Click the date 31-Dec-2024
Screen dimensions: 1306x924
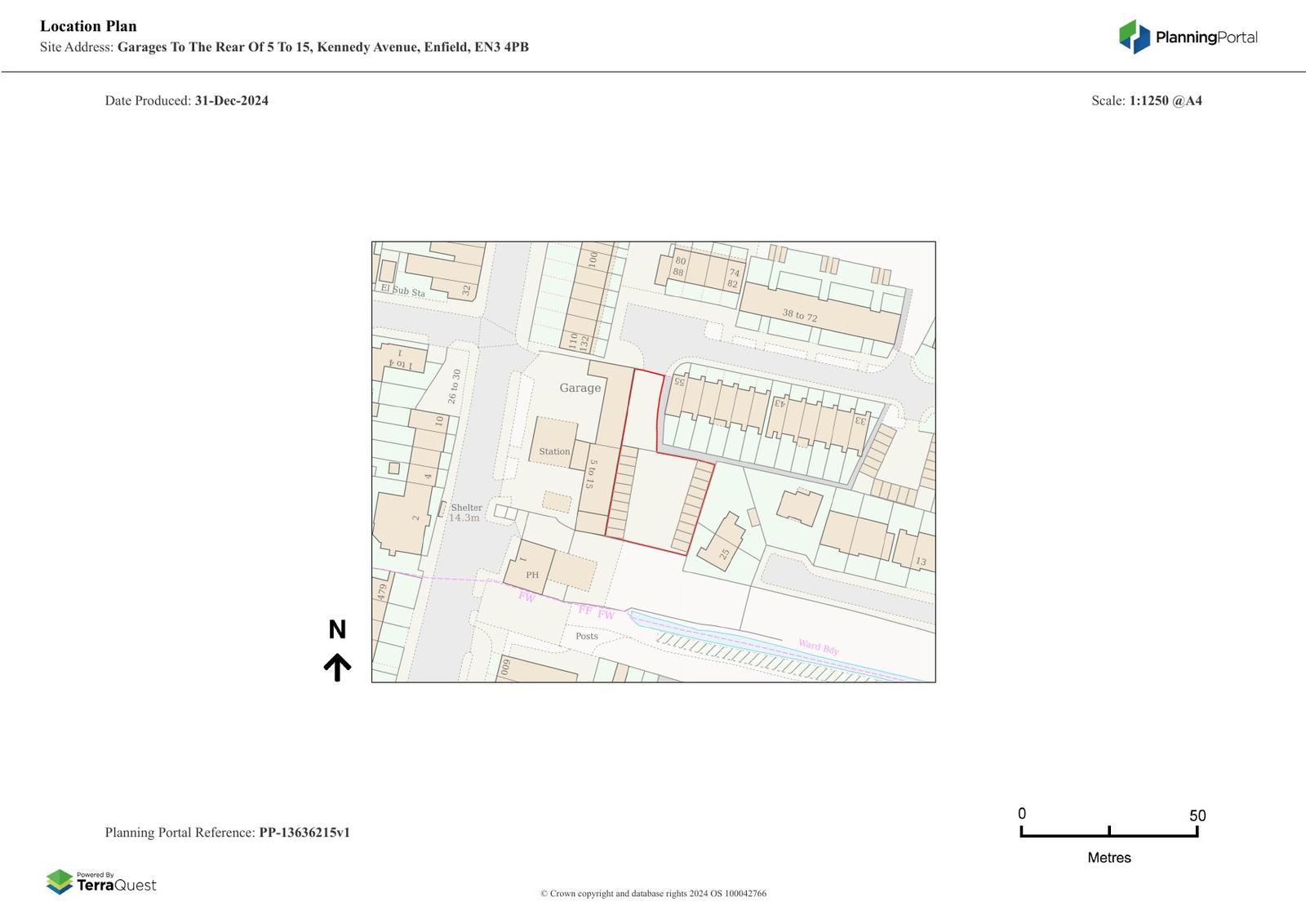point(231,100)
